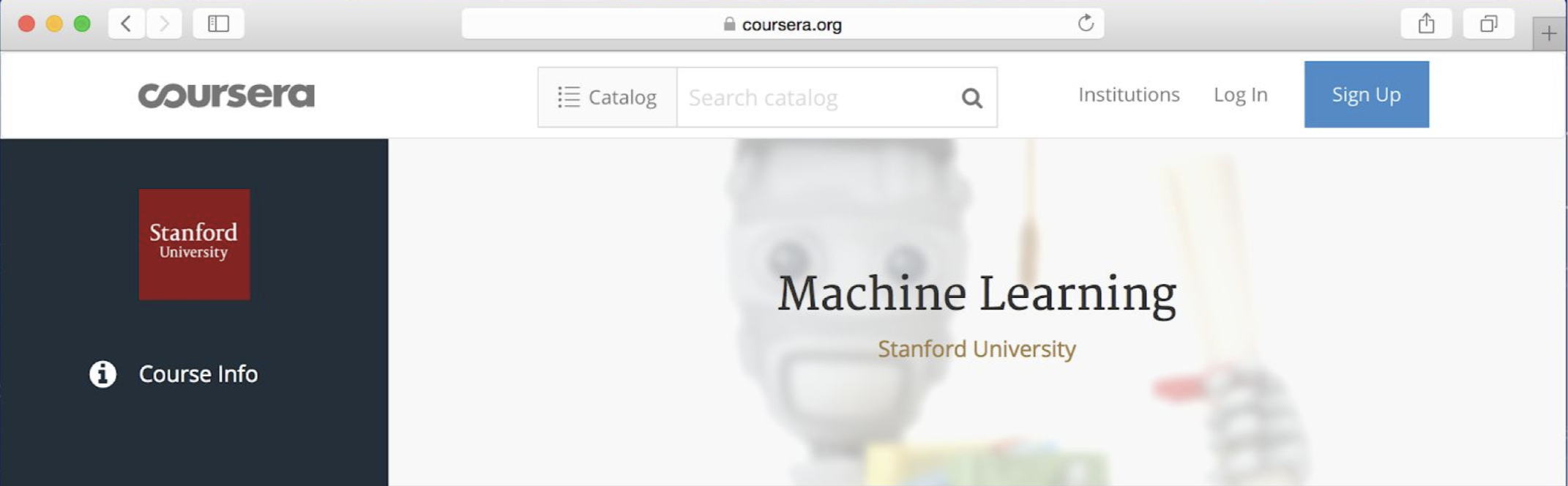Click the search magnifier icon
Viewport: 1568px width, 486px height.
coord(971,97)
